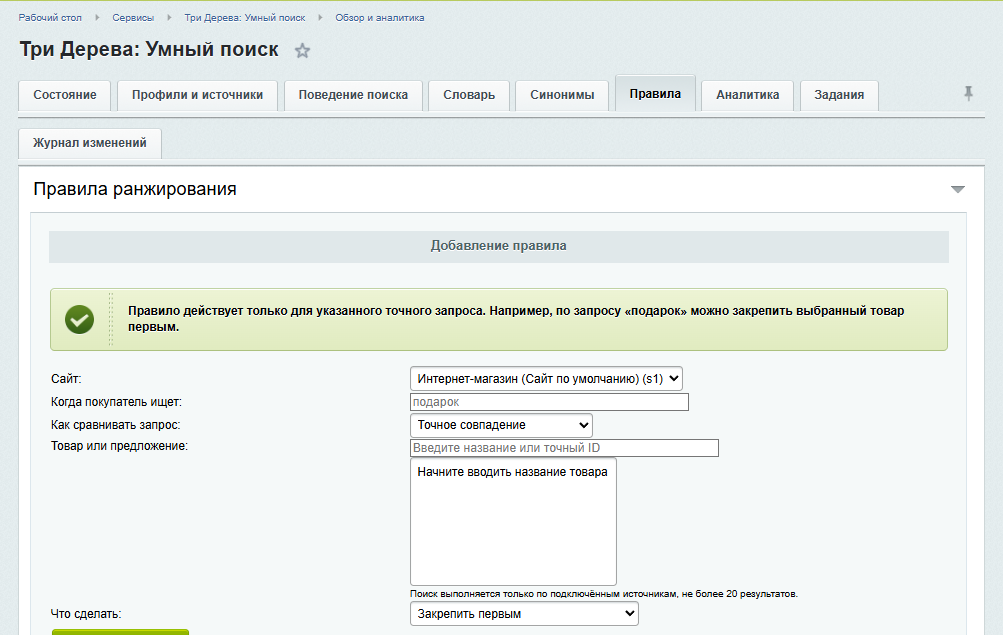
Task: Select the Правила tab
Action: [x=655, y=94]
